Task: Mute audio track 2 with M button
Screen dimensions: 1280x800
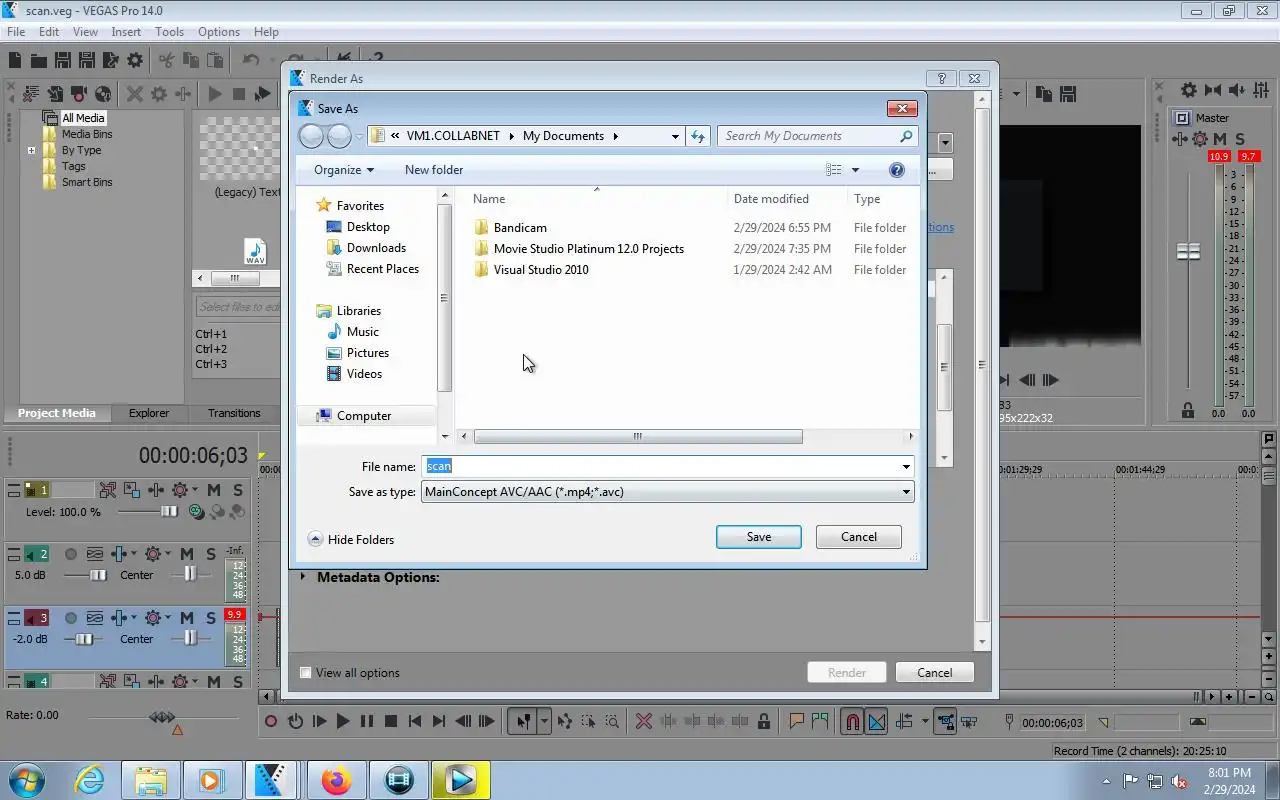Action: click(x=187, y=554)
